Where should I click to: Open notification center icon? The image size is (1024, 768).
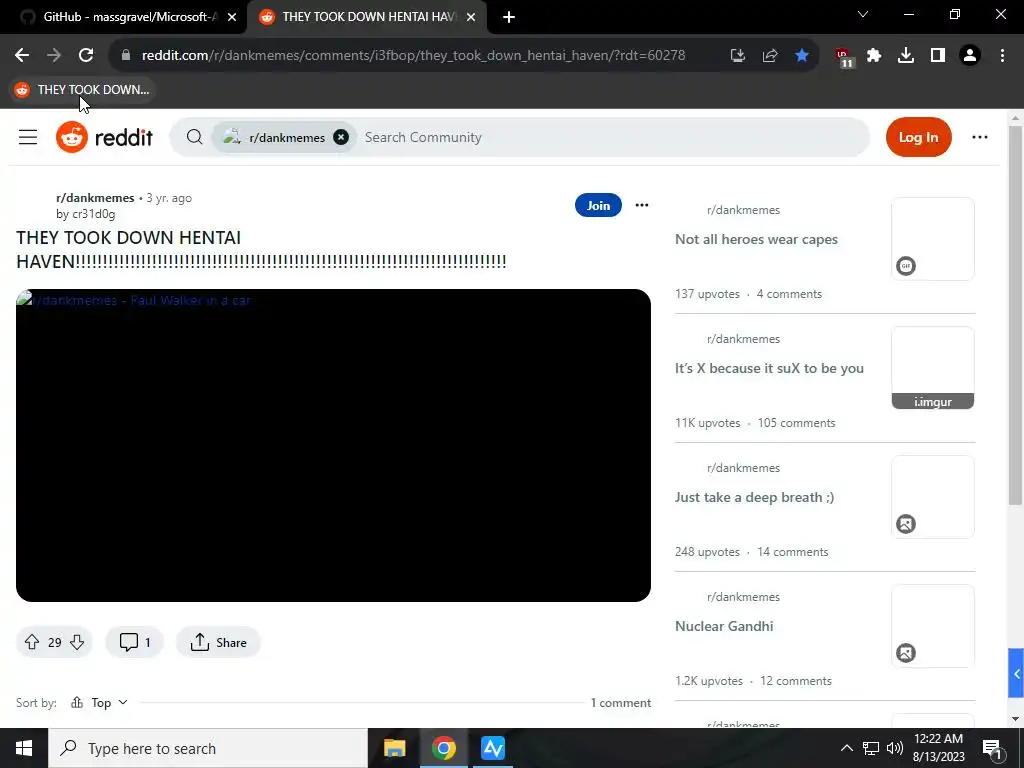coord(993,750)
